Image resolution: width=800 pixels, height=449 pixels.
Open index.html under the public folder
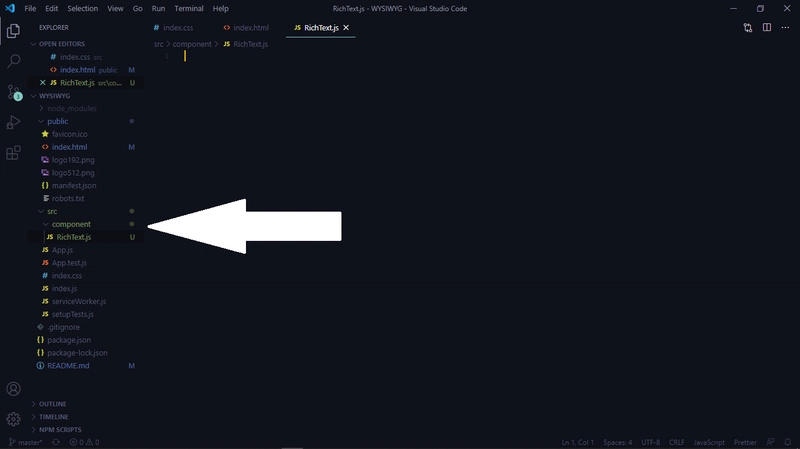click(69, 147)
